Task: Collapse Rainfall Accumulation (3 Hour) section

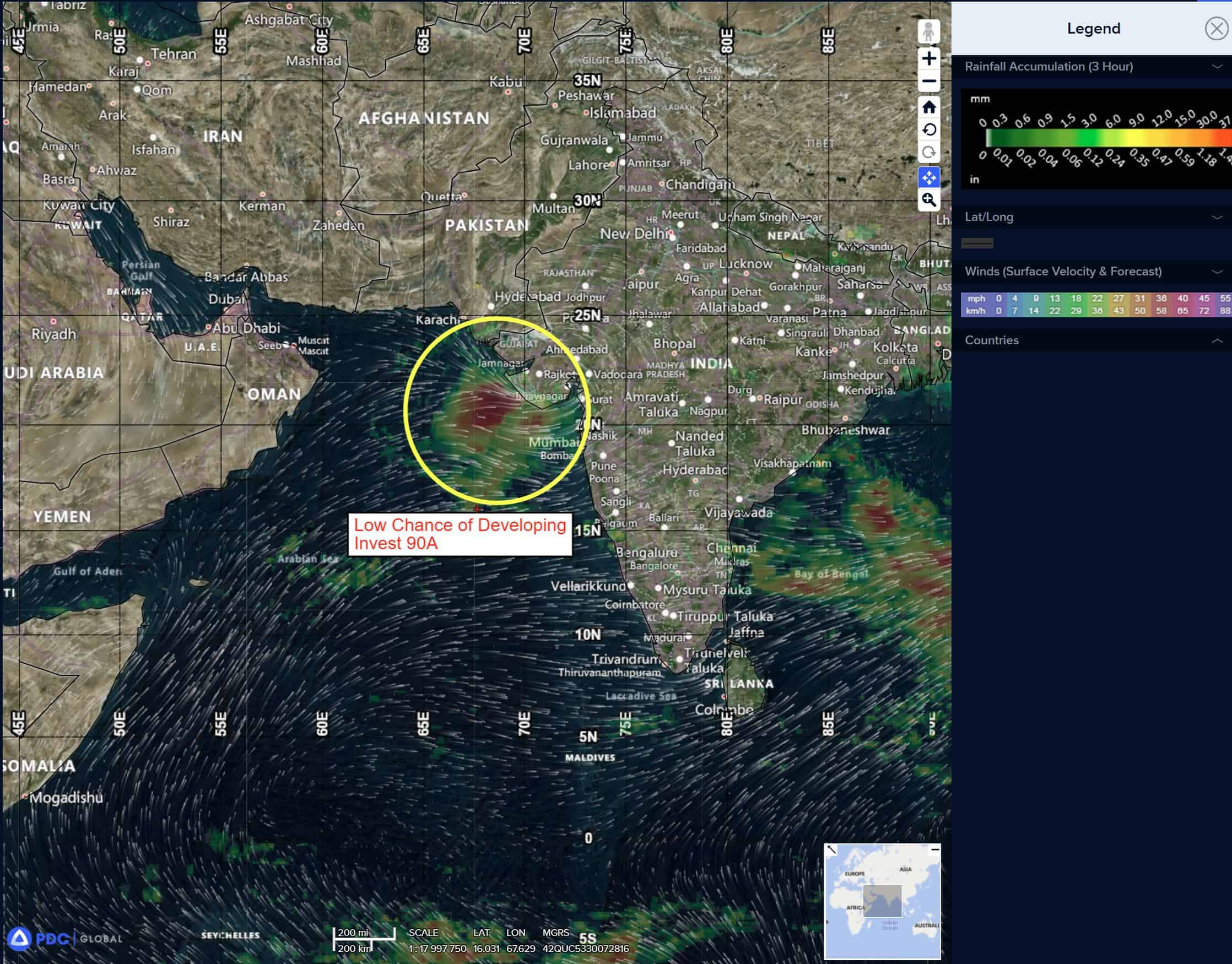Action: (1217, 67)
